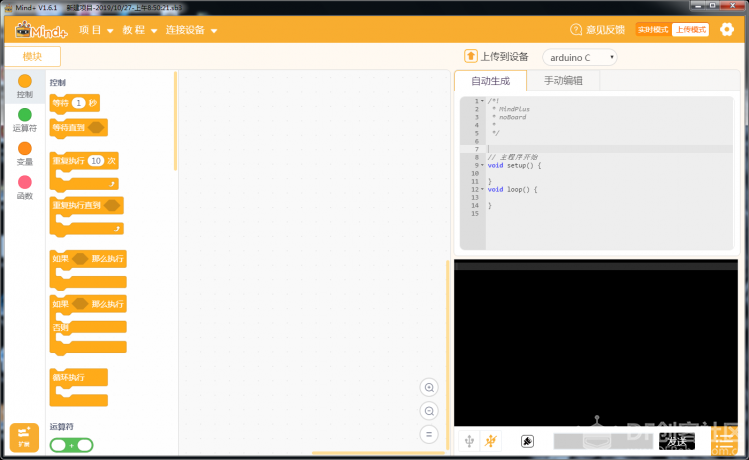Select the green 运算符 category circle

[x=25, y=115]
